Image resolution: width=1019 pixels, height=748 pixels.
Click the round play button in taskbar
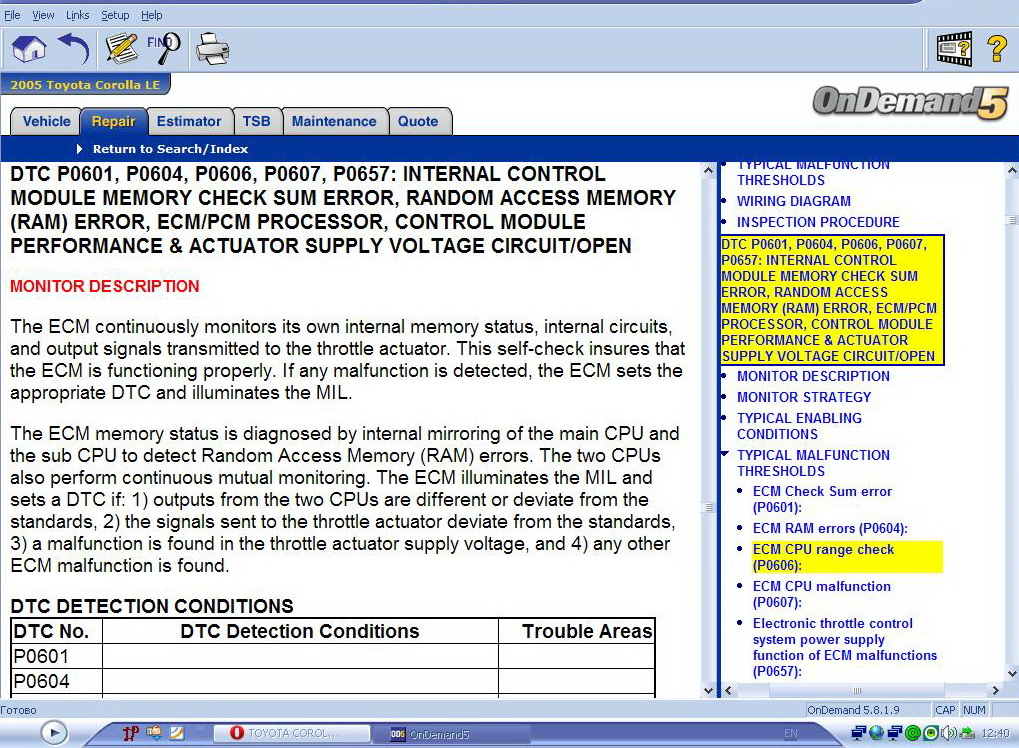click(54, 733)
